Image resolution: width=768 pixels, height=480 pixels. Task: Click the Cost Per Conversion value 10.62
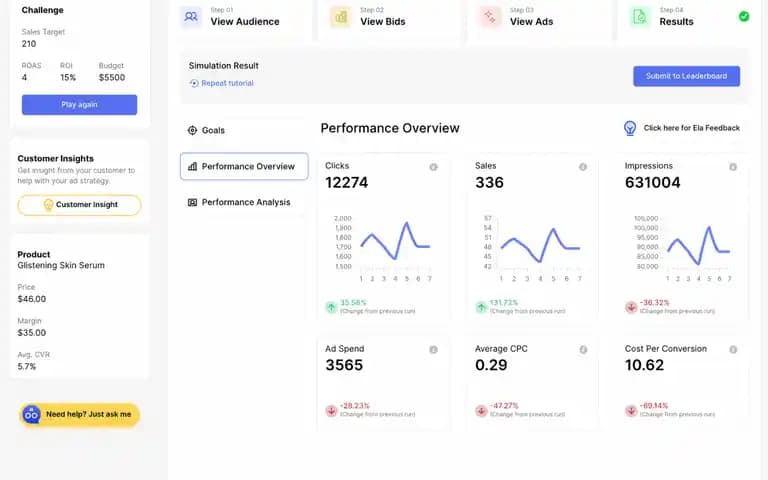[x=644, y=365]
